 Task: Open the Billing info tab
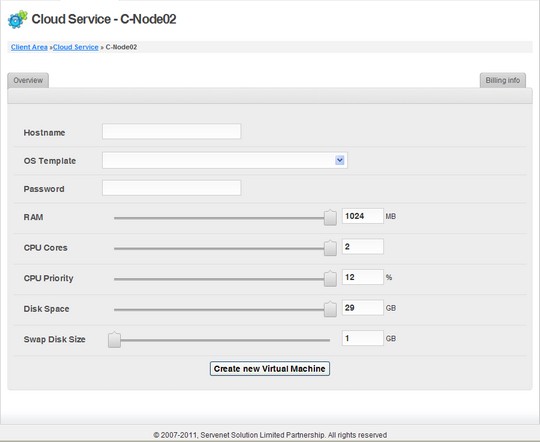coord(502,80)
